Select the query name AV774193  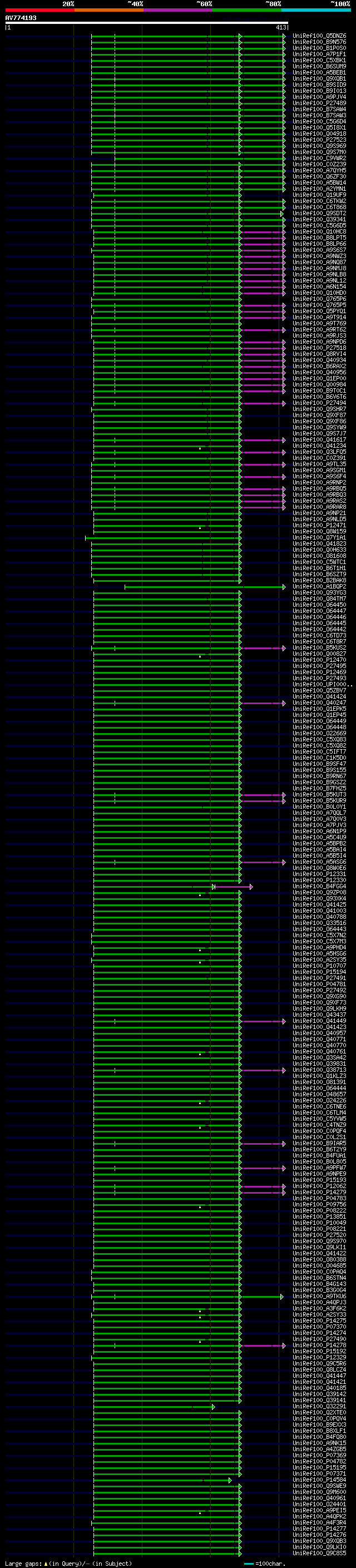[21, 18]
